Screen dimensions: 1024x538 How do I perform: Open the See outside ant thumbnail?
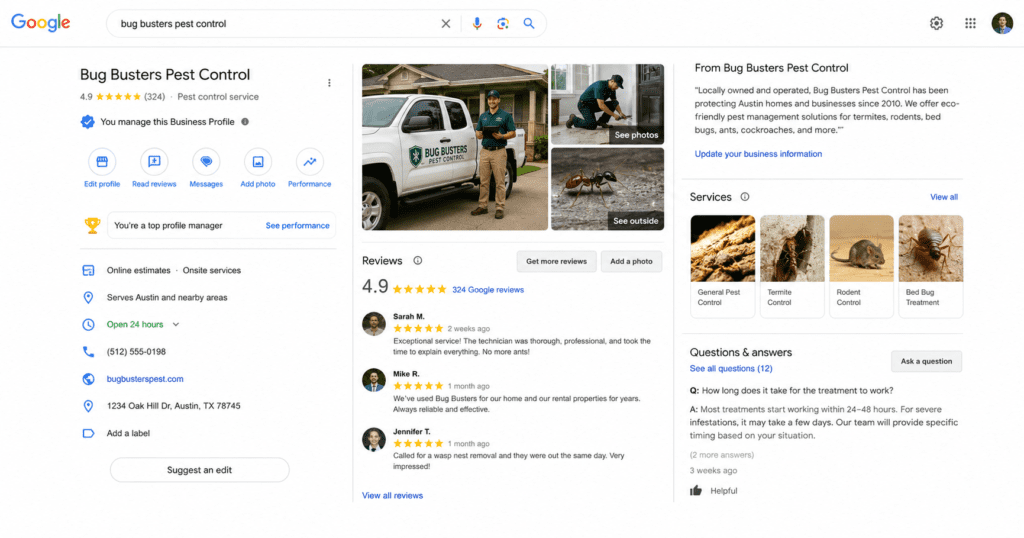[607, 189]
